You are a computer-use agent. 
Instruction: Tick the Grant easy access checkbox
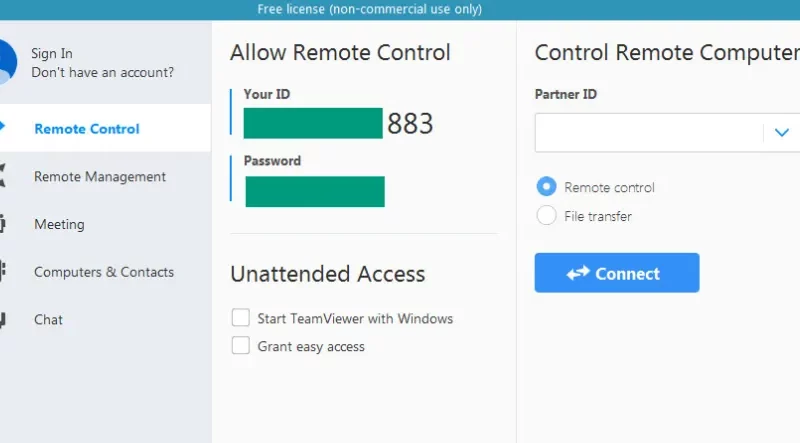[240, 346]
